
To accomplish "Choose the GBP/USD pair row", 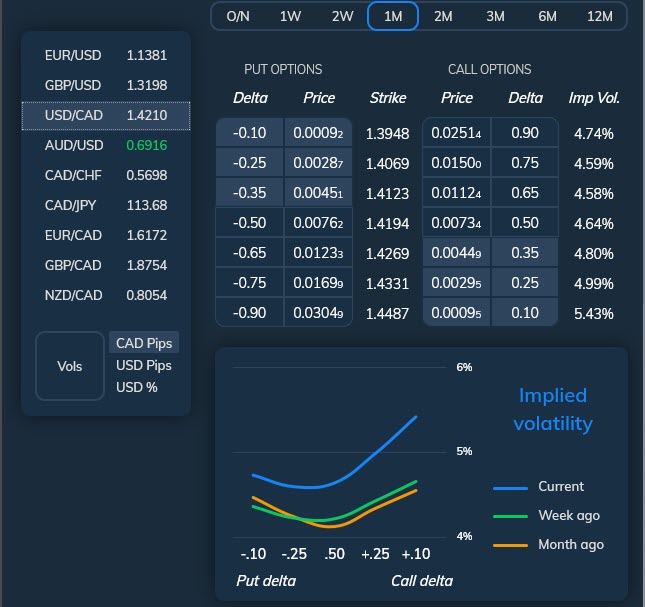I will tap(106, 85).
